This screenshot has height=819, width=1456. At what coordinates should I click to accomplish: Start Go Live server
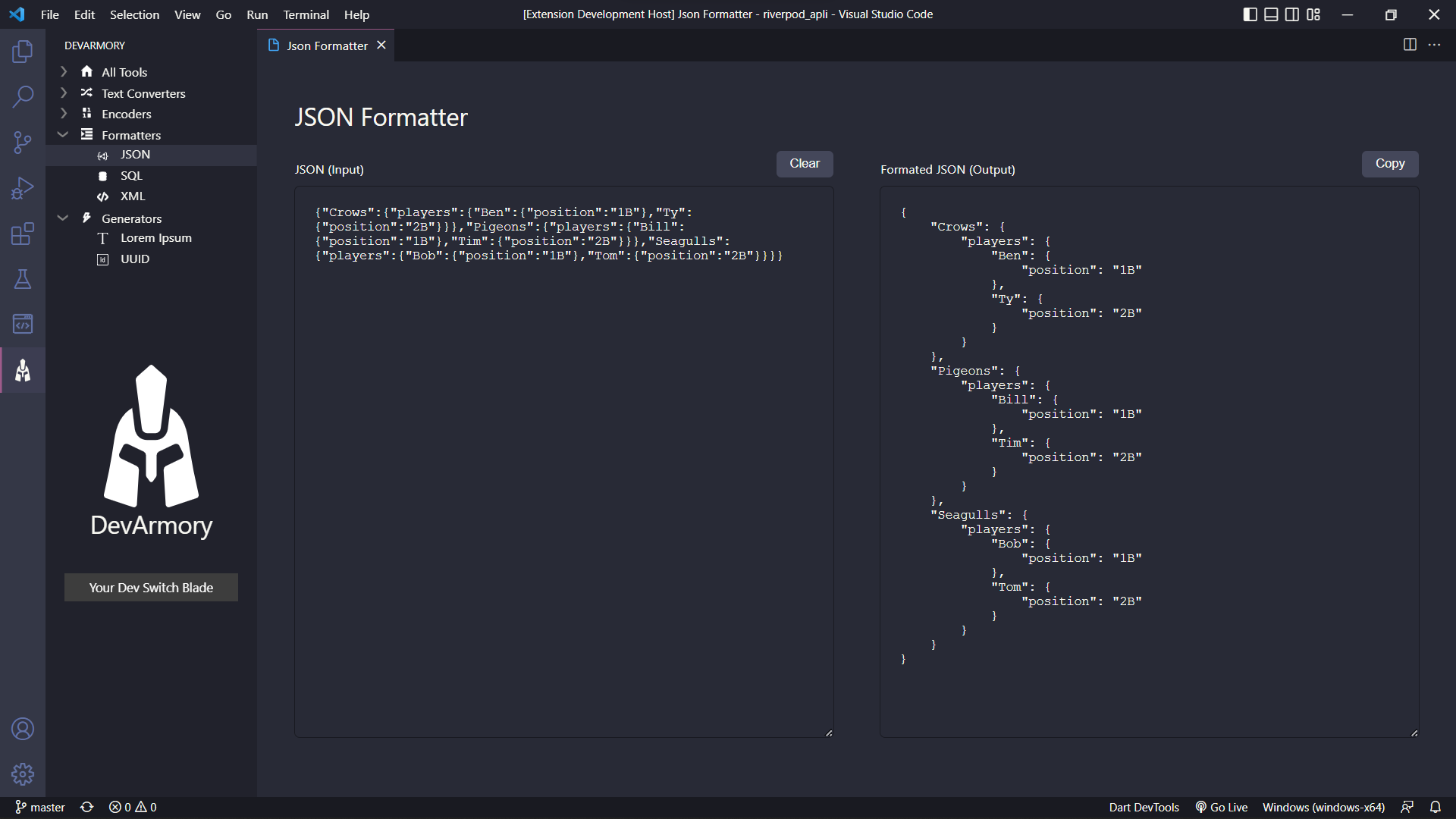coord(1222,808)
